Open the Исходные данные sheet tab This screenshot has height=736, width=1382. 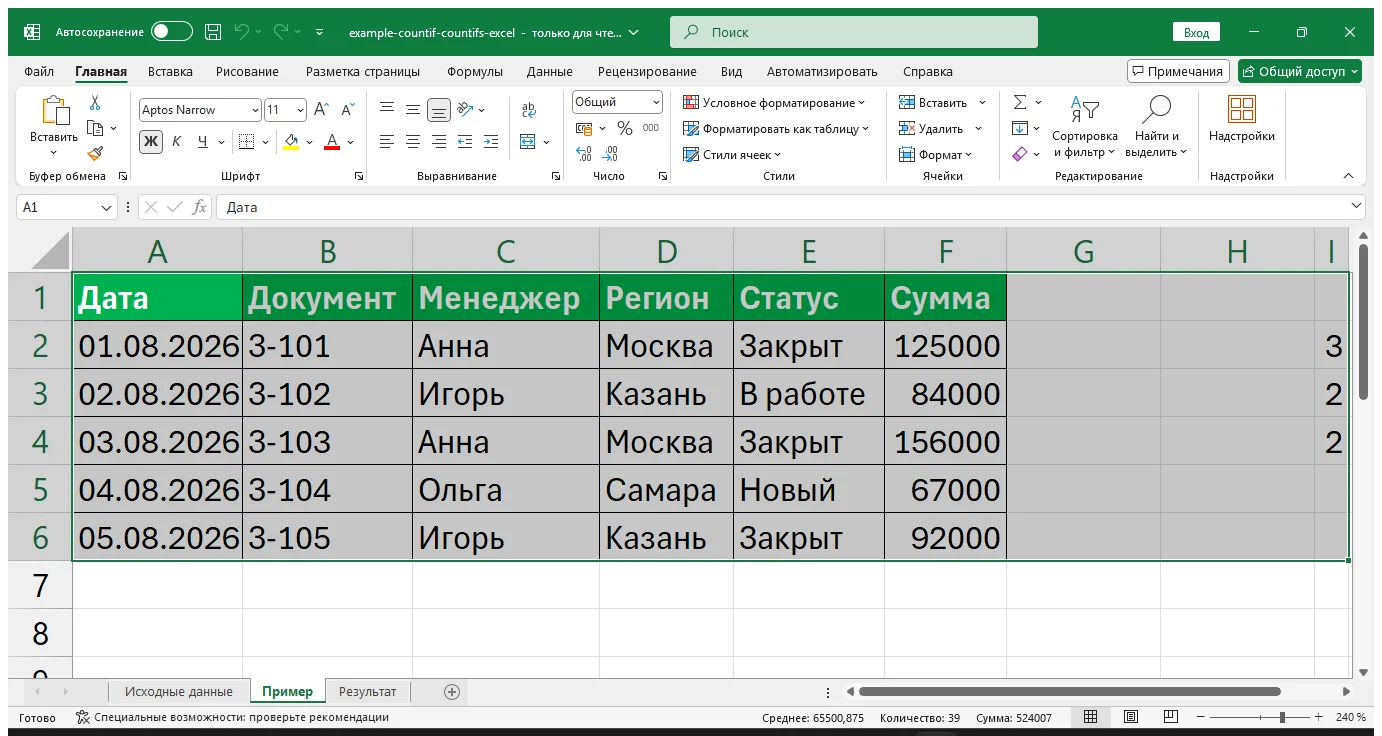179,691
